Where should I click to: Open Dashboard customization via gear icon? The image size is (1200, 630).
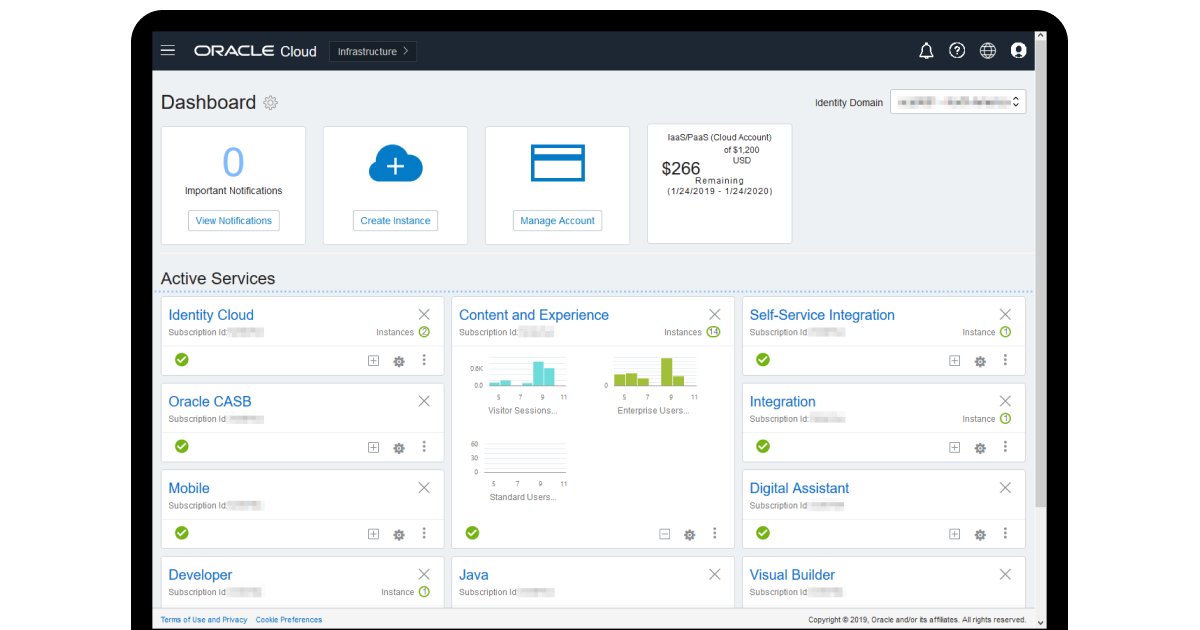[270, 103]
